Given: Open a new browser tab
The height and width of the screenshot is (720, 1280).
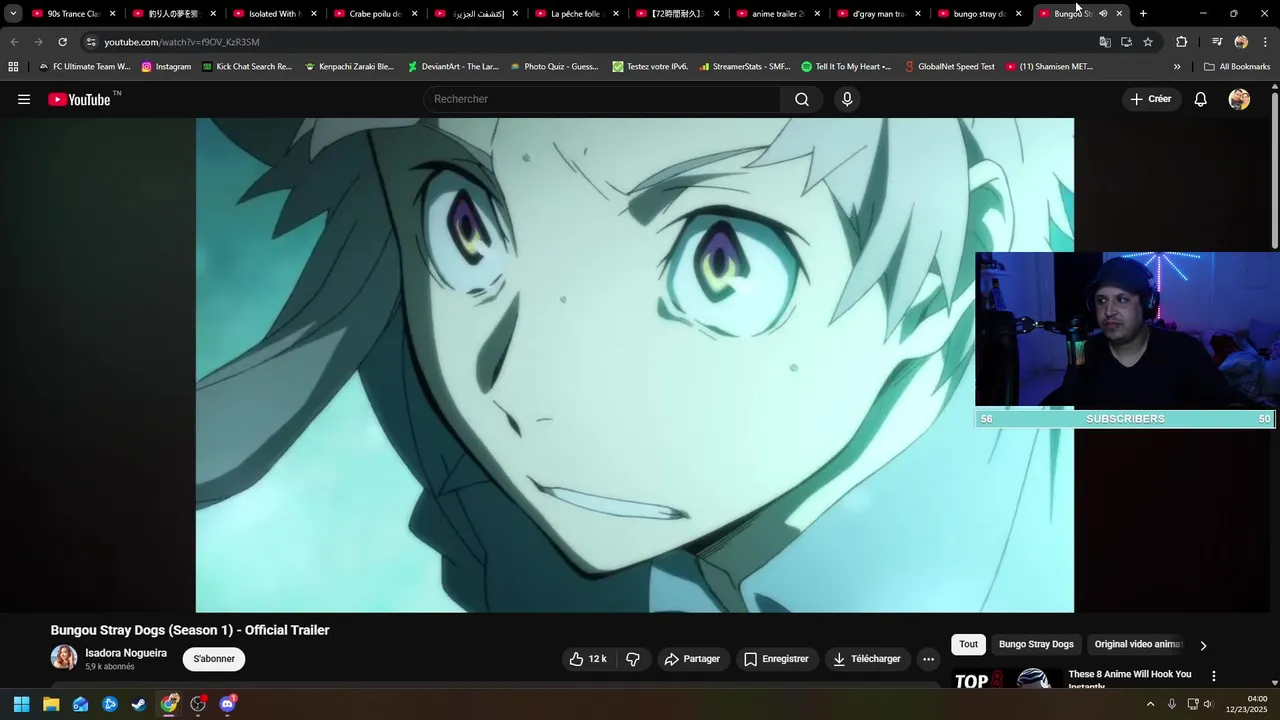Looking at the screenshot, I should pyautogui.click(x=1143, y=14).
